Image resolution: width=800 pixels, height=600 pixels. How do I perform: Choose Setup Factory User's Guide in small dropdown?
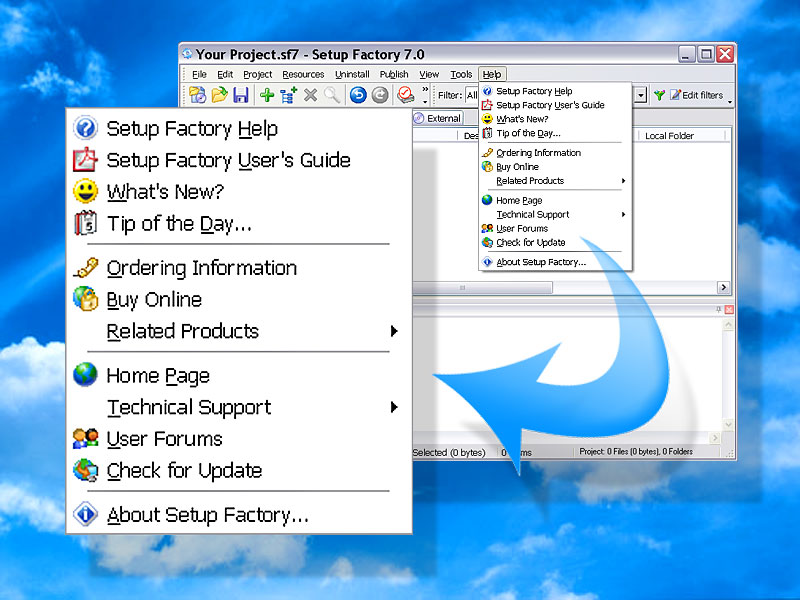point(556,105)
